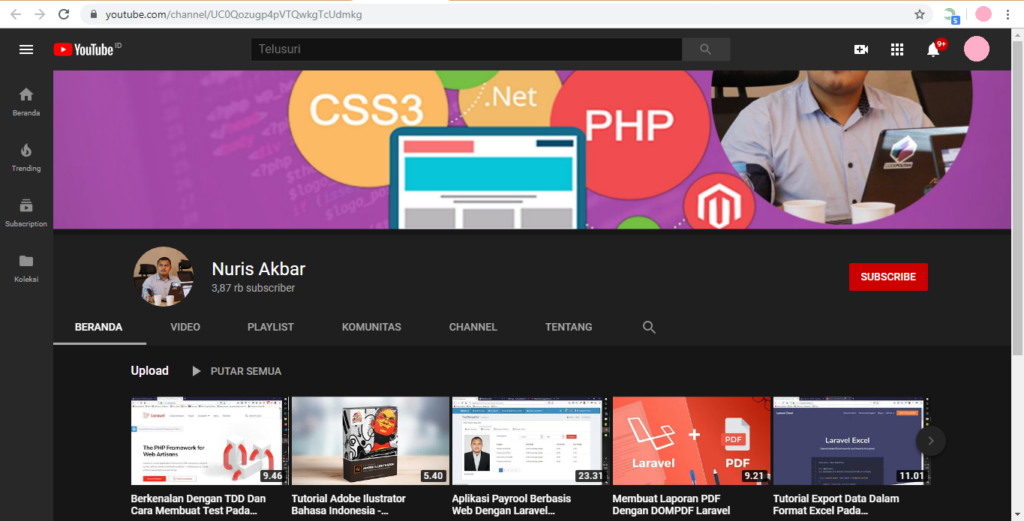Open the Playlist tab
Viewport: 1024px width, 521px height.
pyautogui.click(x=270, y=327)
